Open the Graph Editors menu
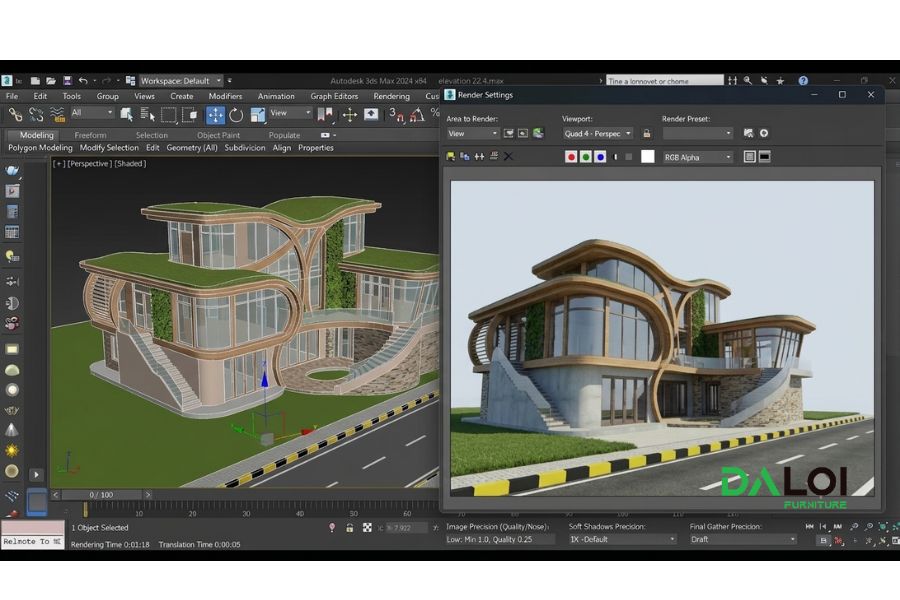The image size is (900, 600). click(x=334, y=96)
